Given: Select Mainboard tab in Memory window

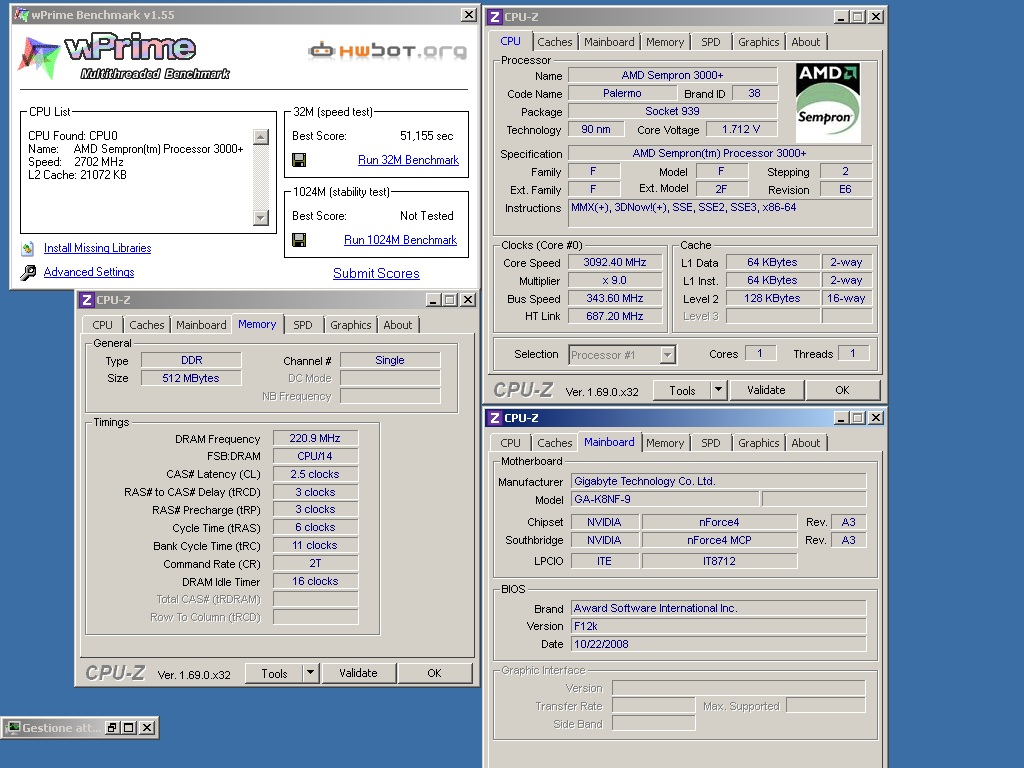Looking at the screenshot, I should pyautogui.click(x=201, y=325).
